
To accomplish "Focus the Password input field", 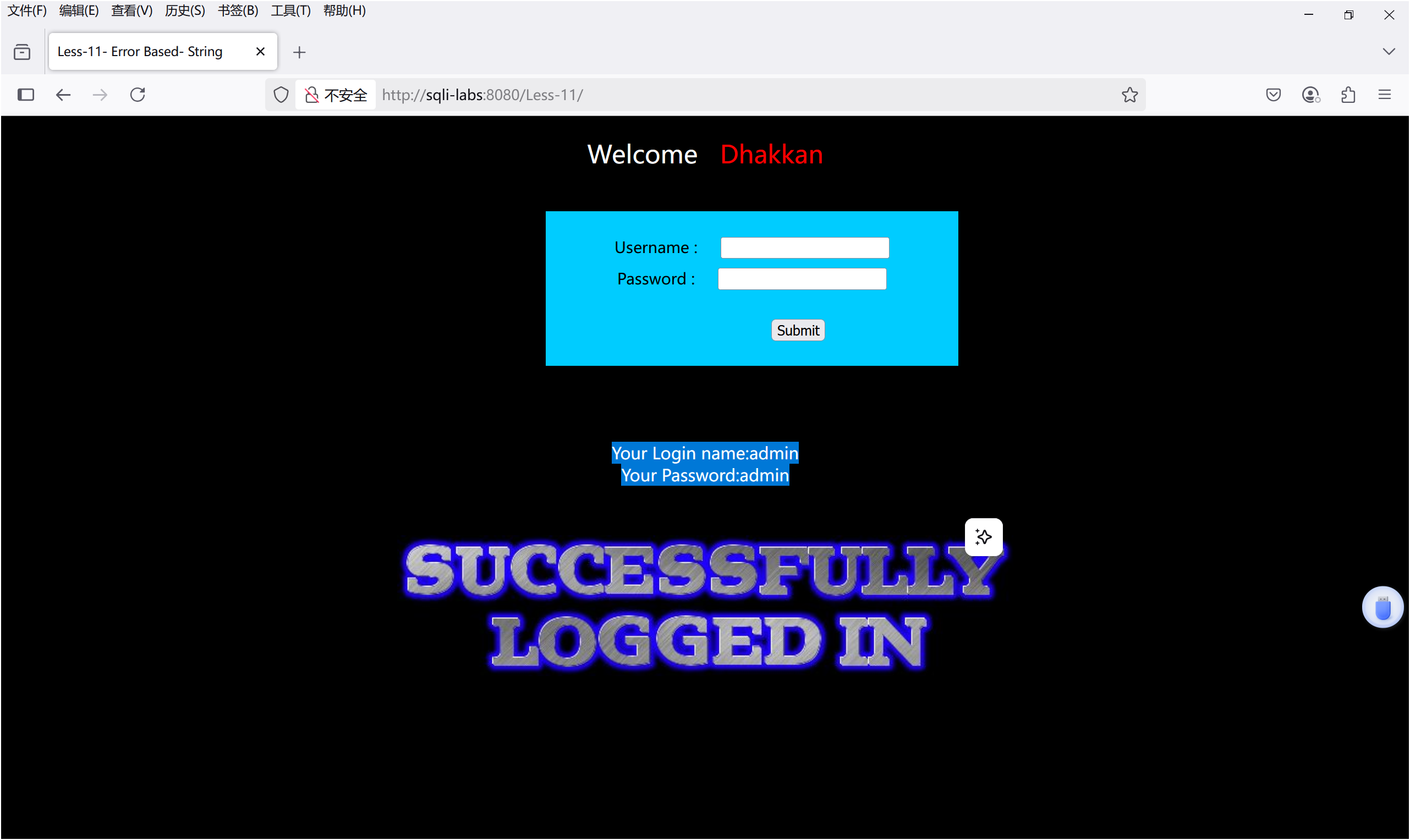I will [x=802, y=279].
